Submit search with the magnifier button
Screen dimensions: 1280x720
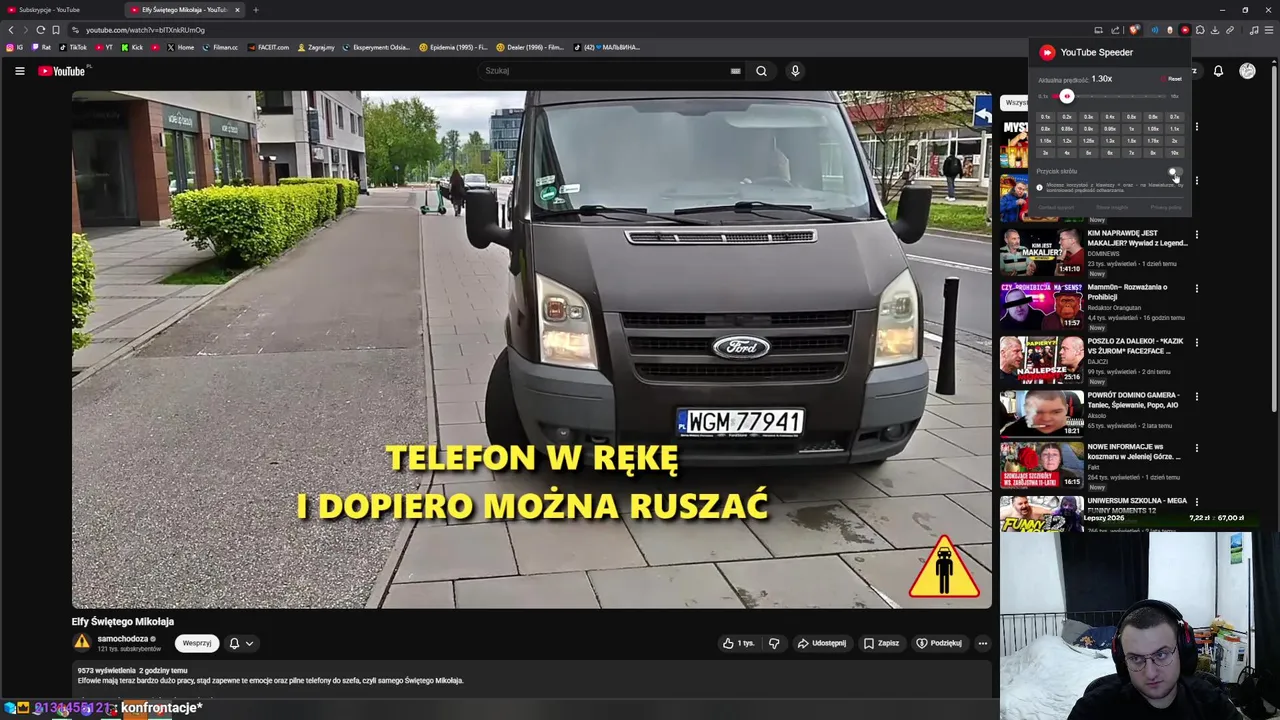pos(761,71)
